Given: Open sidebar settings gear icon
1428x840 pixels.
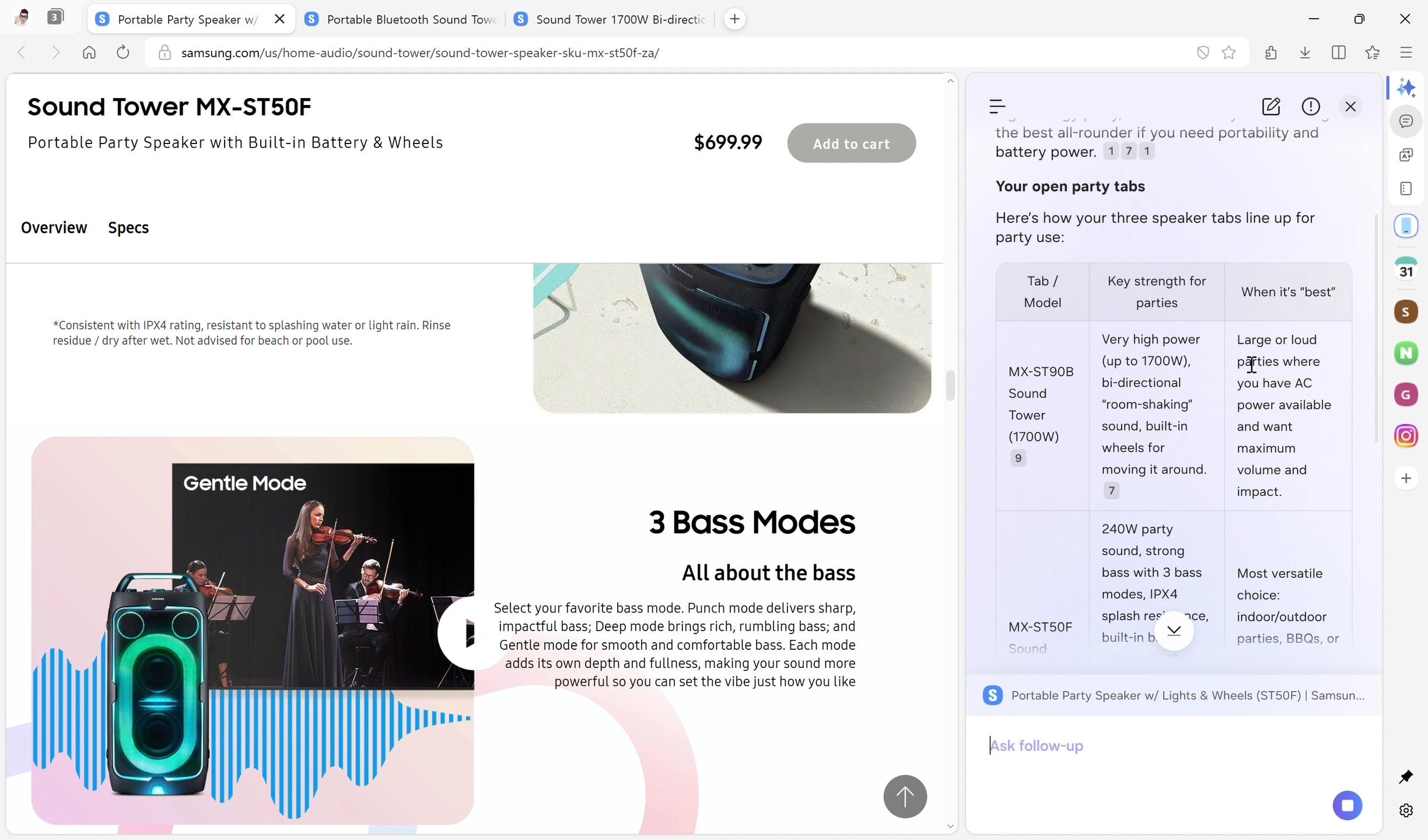Looking at the screenshot, I should pos(1406,810).
